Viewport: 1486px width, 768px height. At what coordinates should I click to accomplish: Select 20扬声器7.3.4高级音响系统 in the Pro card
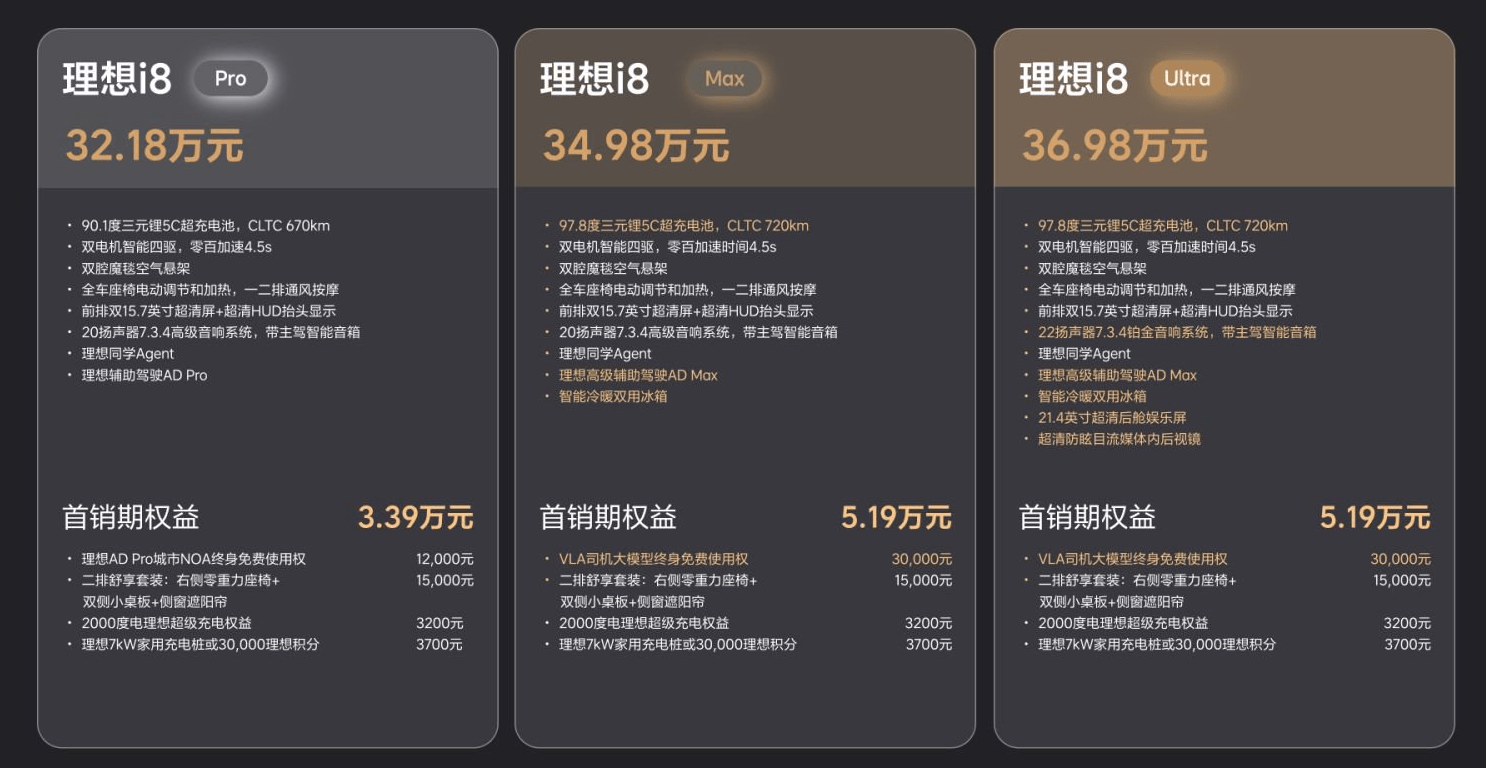pyautogui.click(x=221, y=332)
